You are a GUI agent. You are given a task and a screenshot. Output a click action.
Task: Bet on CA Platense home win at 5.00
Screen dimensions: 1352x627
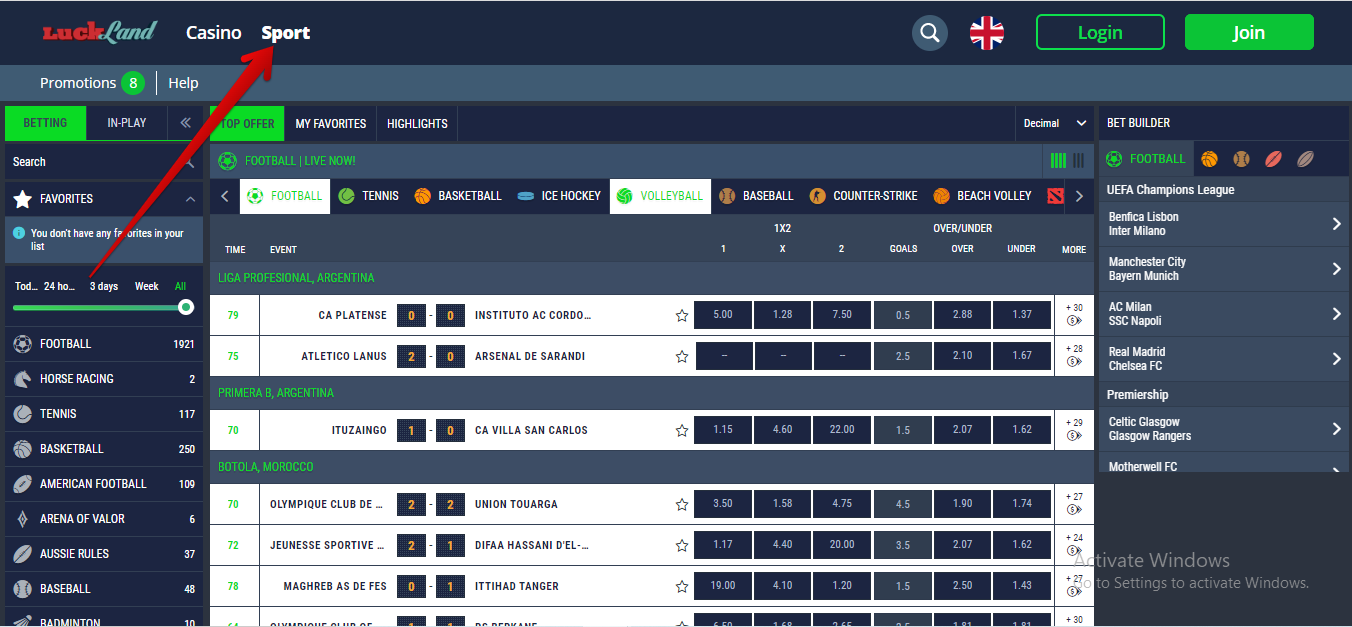[x=723, y=315]
